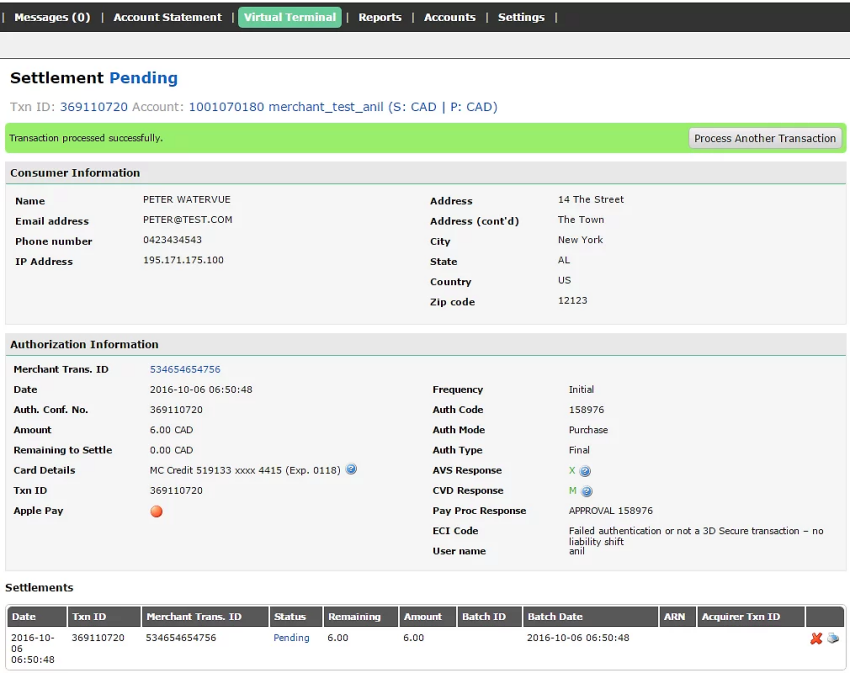Open the Accounts menu
The image size is (850, 673).
449,17
